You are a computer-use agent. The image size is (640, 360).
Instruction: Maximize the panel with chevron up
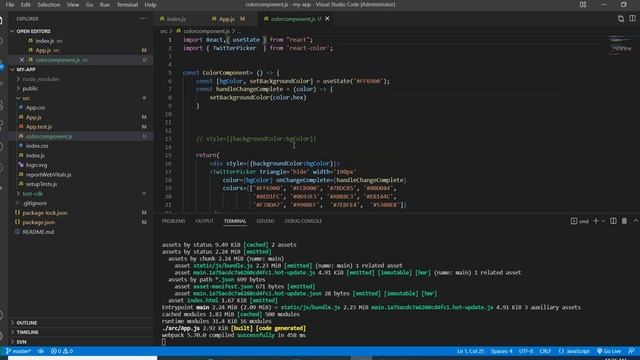pos(636,221)
